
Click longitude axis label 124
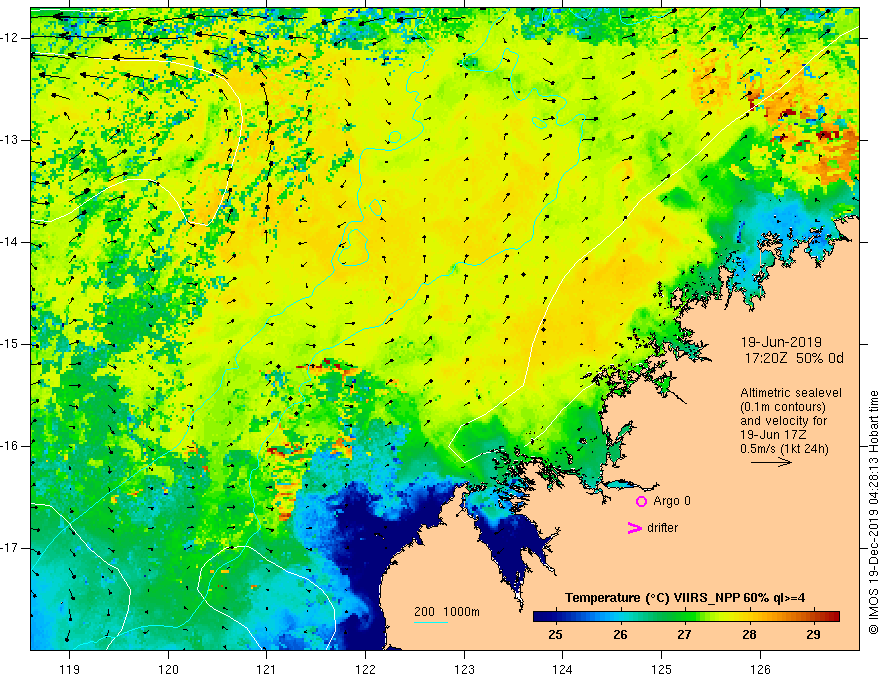[x=562, y=669]
